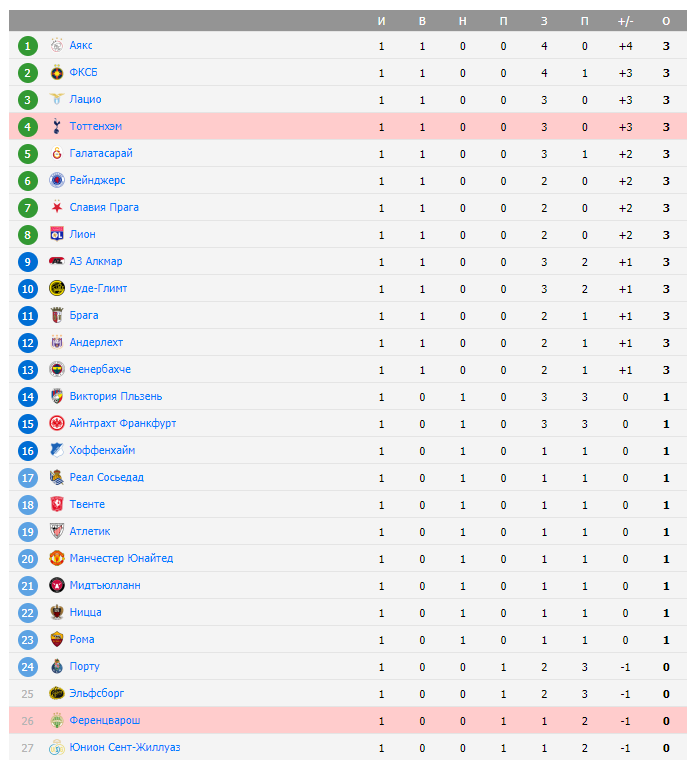Open the Реал Сосьедад team link

(106, 477)
